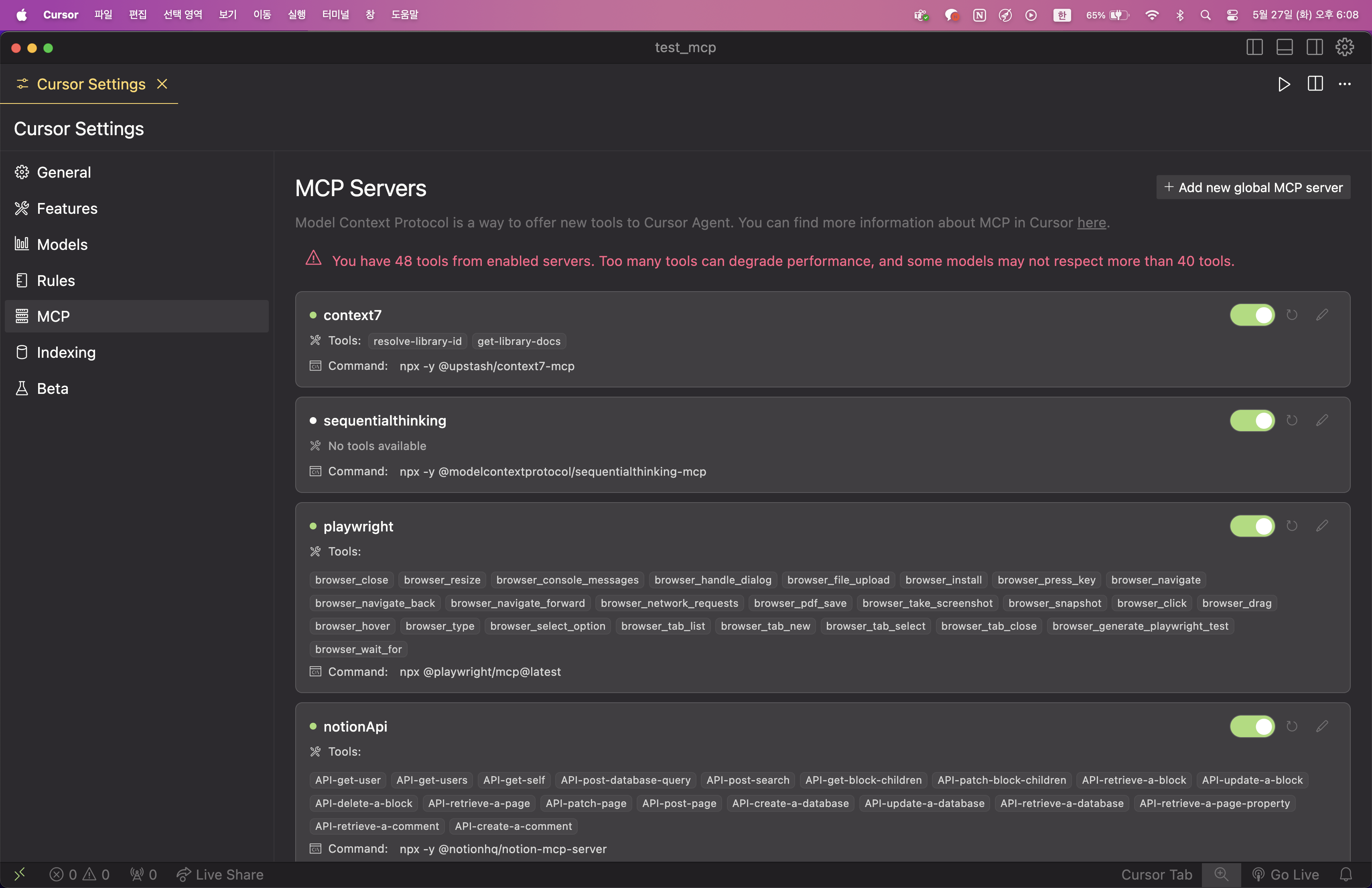Open the 'here' MCP documentation link
This screenshot has height=888, width=1372.
point(1091,223)
